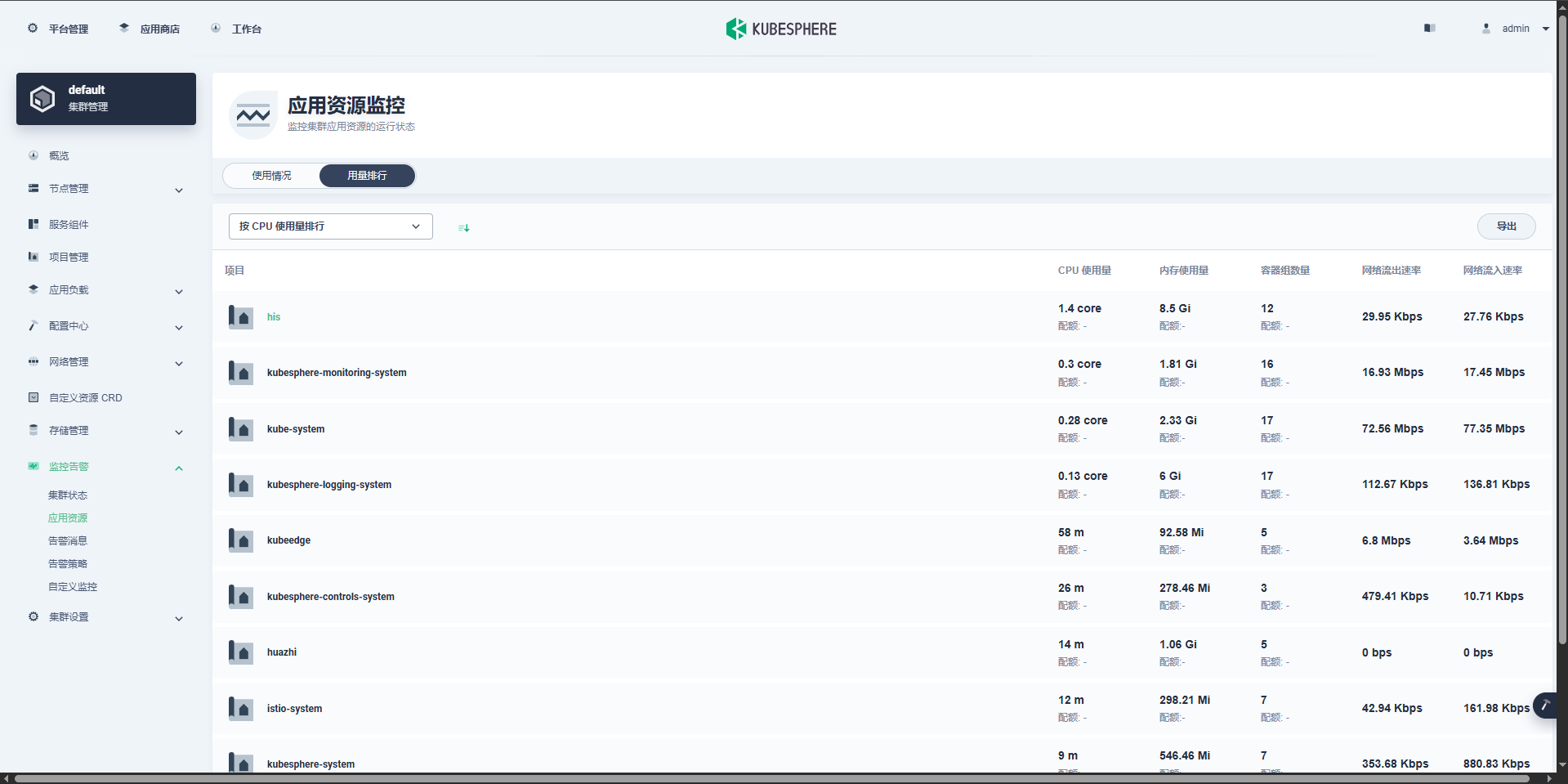Screen dimensions: 1568x784
Task: Click the 监控告警 monitor icon
Action: pos(34,466)
